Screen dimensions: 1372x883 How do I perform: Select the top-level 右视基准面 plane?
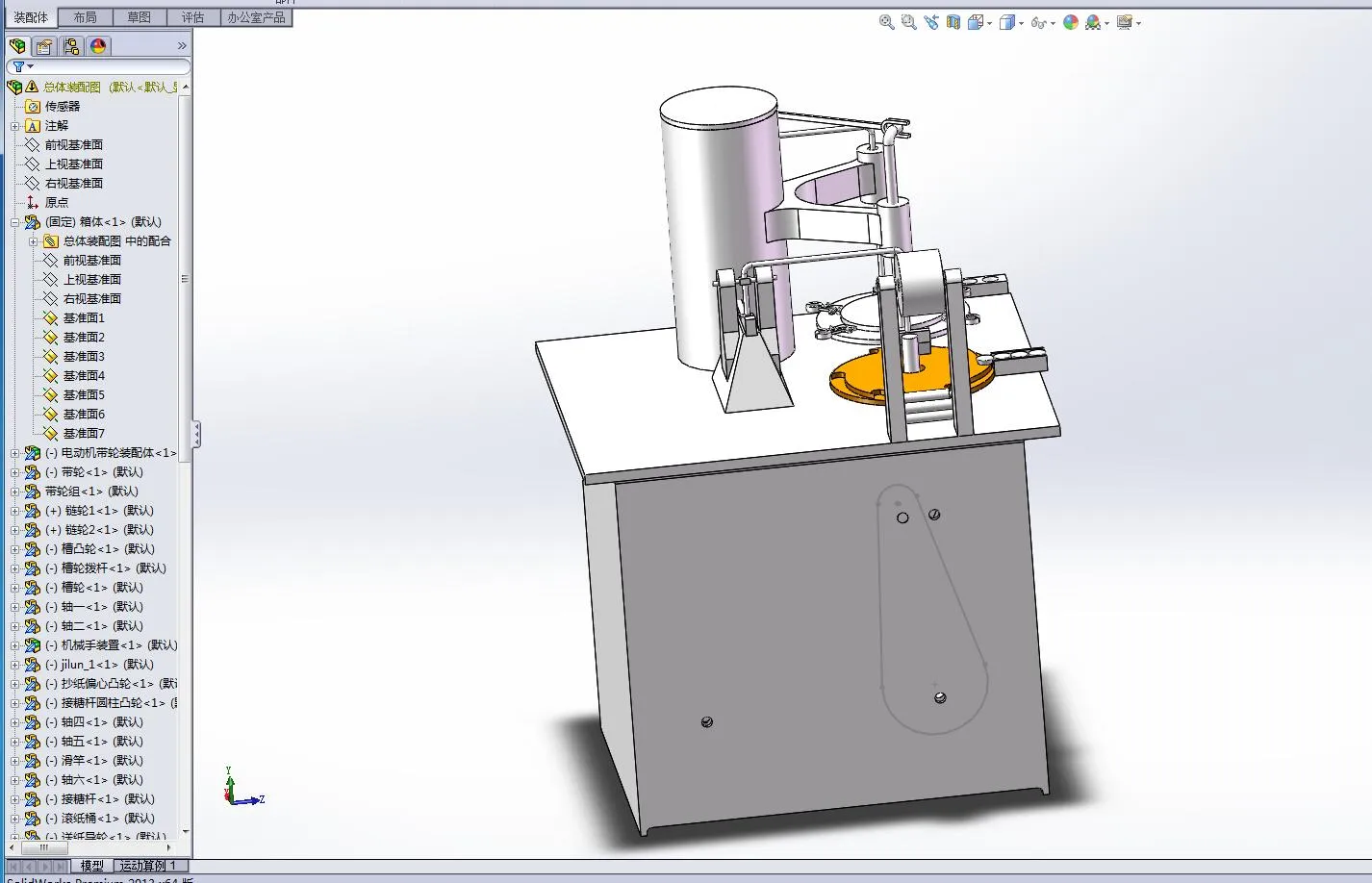click(x=73, y=183)
